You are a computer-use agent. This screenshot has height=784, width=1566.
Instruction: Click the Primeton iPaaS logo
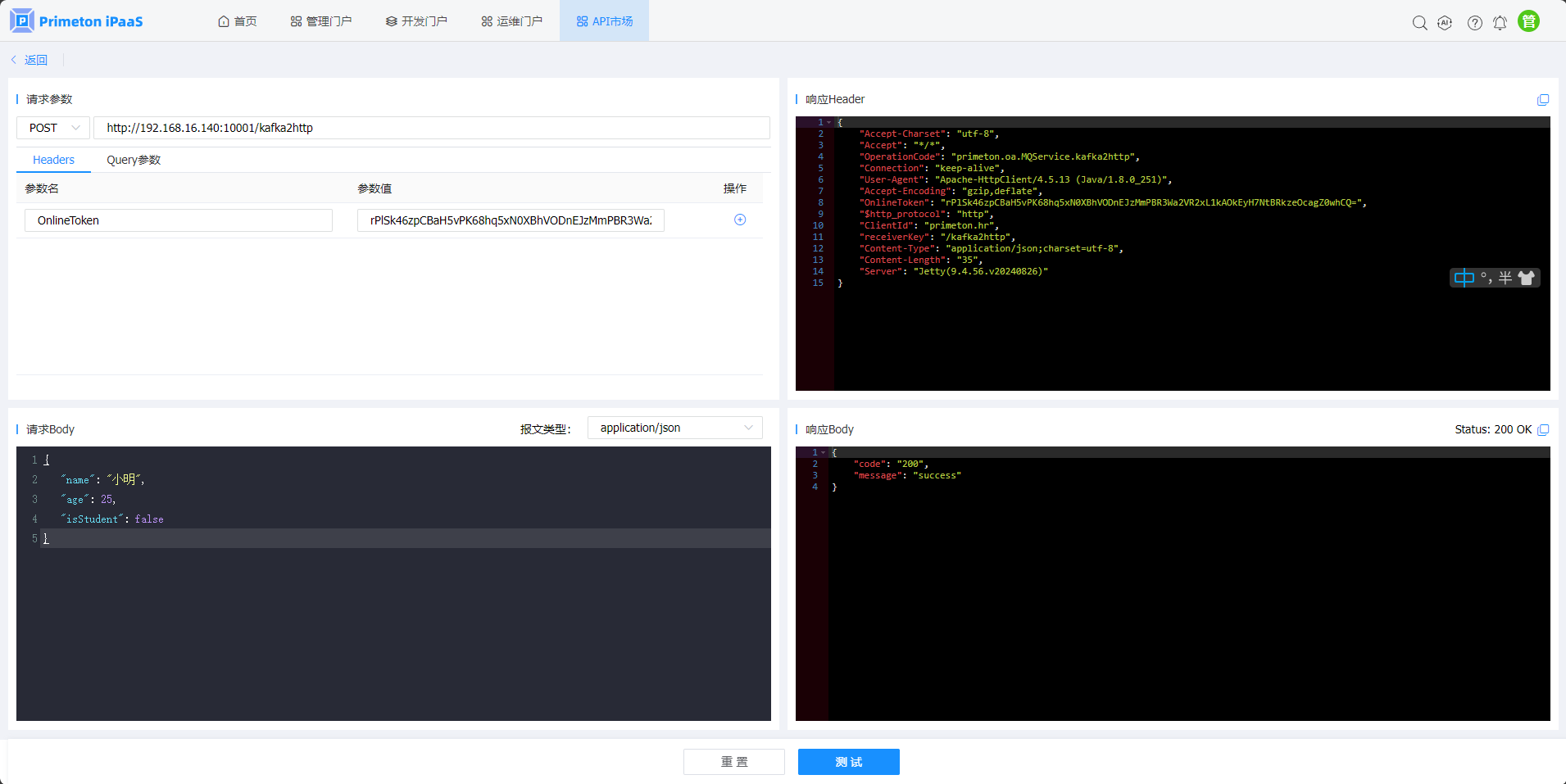click(x=76, y=21)
